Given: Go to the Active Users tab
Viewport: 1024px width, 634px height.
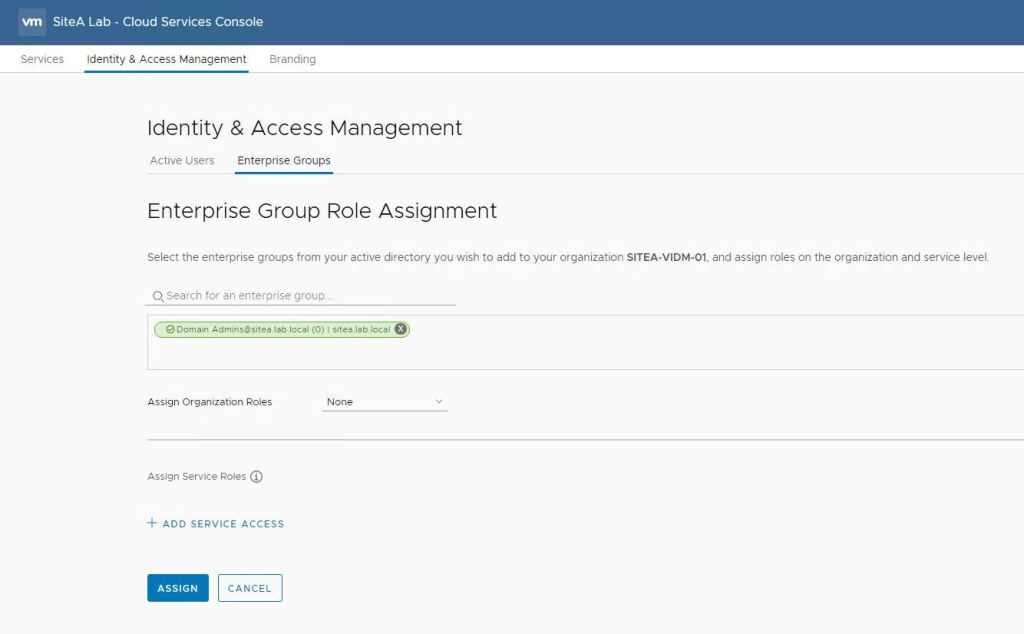Looking at the screenshot, I should click(x=182, y=160).
